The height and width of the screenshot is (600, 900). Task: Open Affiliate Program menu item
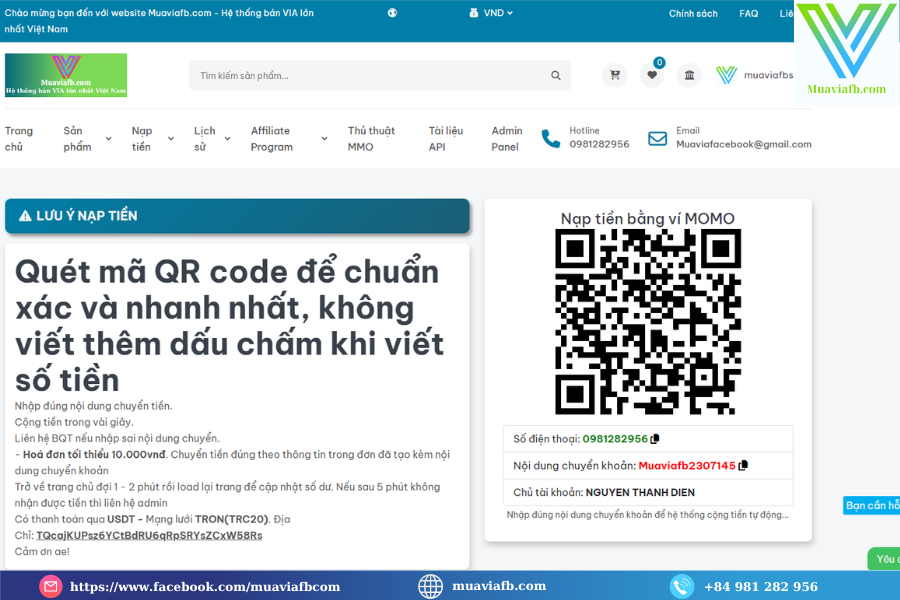[271, 139]
